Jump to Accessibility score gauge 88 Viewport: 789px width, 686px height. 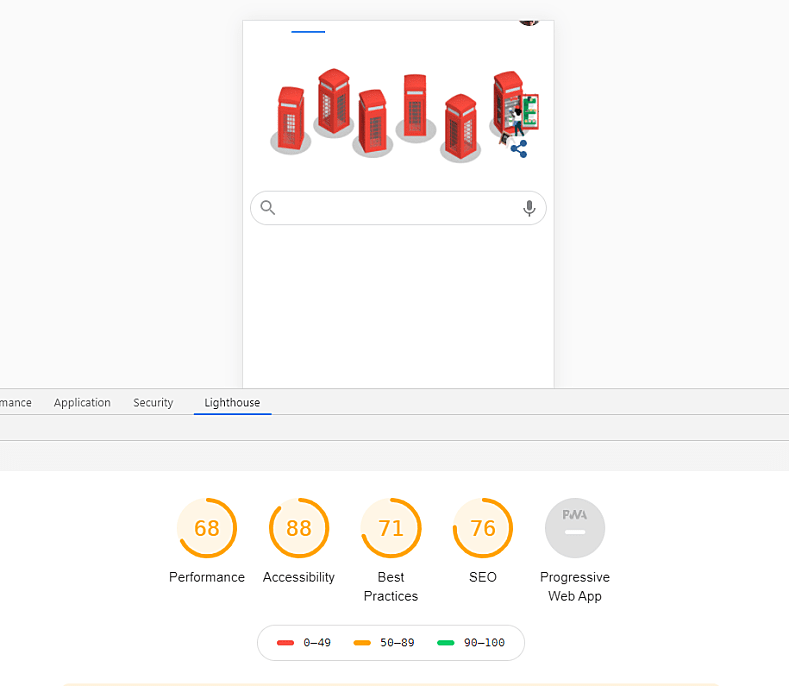click(x=299, y=528)
